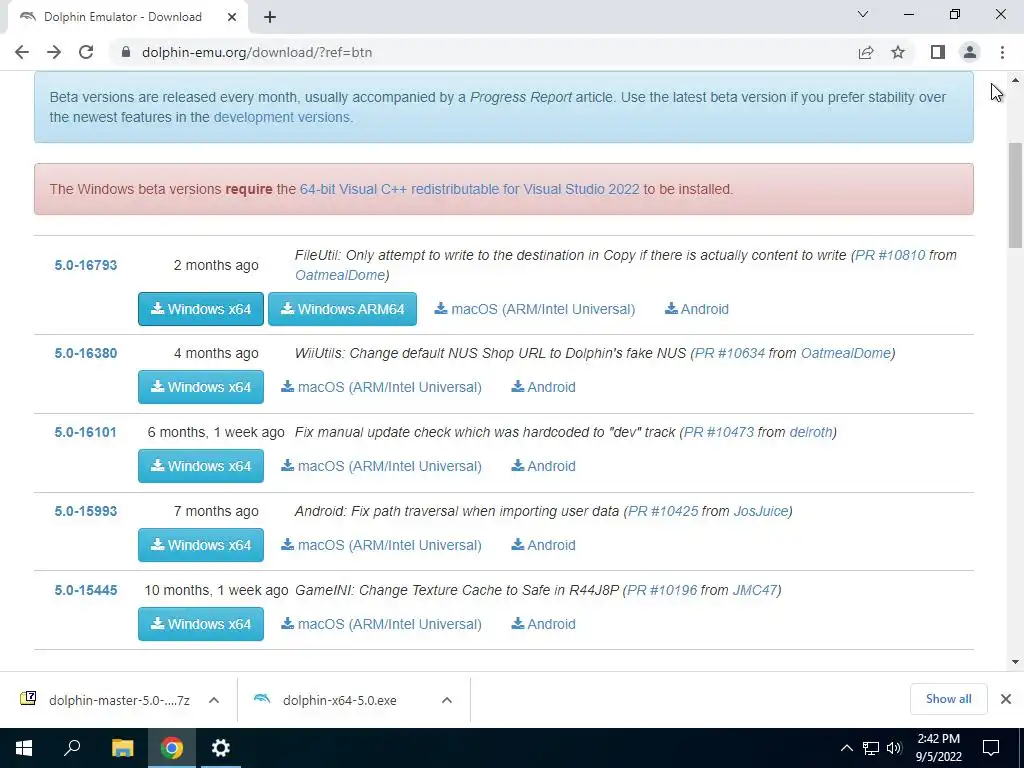Open the Windows Start menu
Screen dimensions: 1024x768
[x=24, y=748]
